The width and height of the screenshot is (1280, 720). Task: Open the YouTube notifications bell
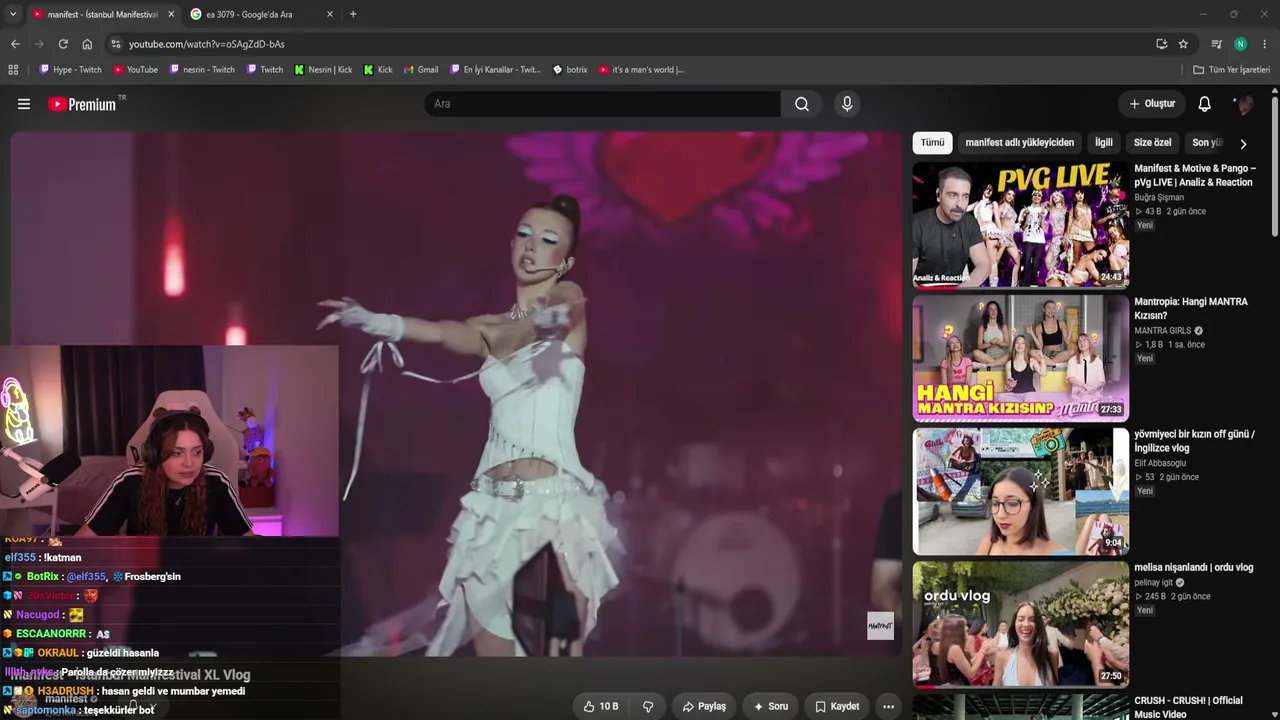click(1205, 104)
